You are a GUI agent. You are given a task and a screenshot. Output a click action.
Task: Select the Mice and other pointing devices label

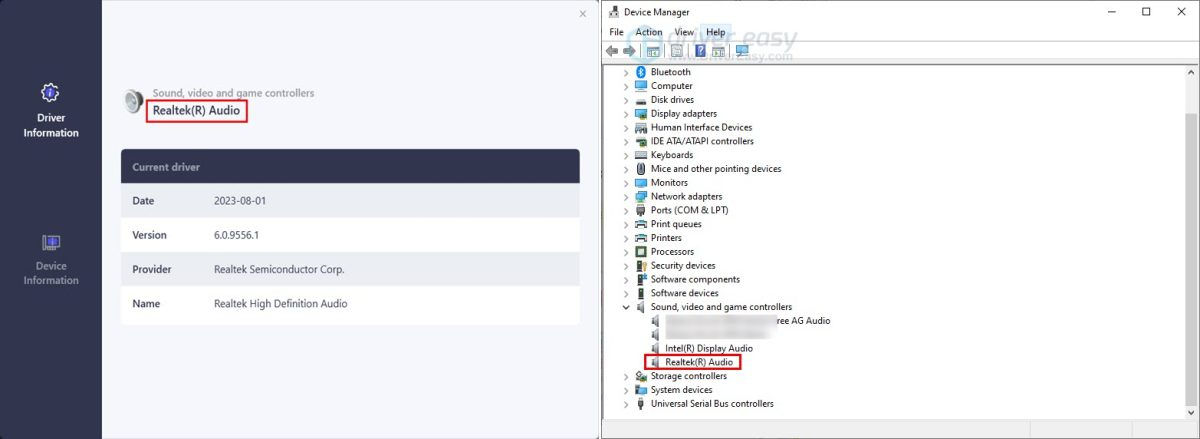click(x=716, y=169)
